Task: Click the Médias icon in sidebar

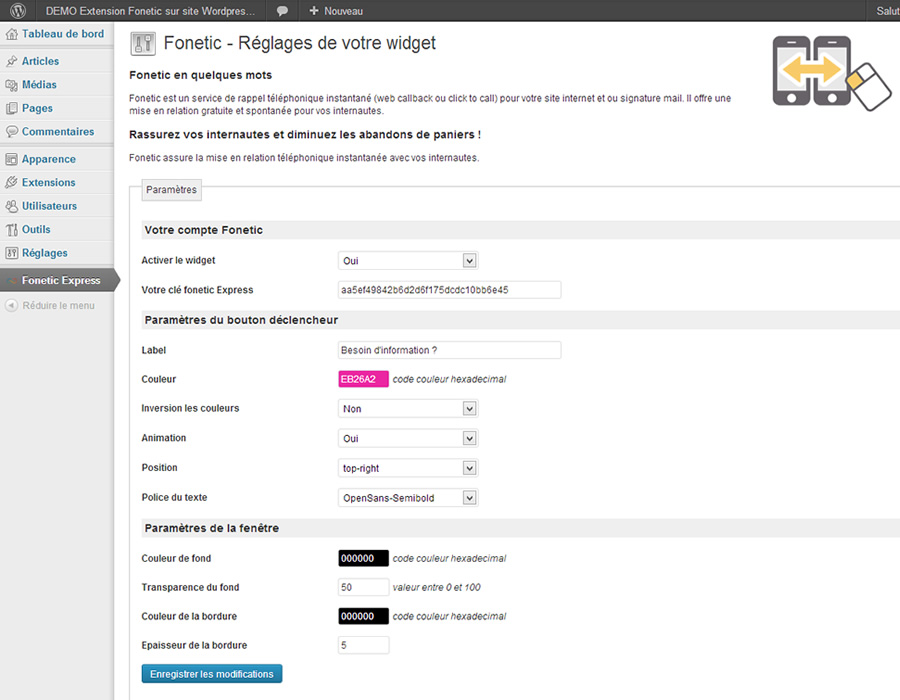Action: pyautogui.click(x=11, y=84)
